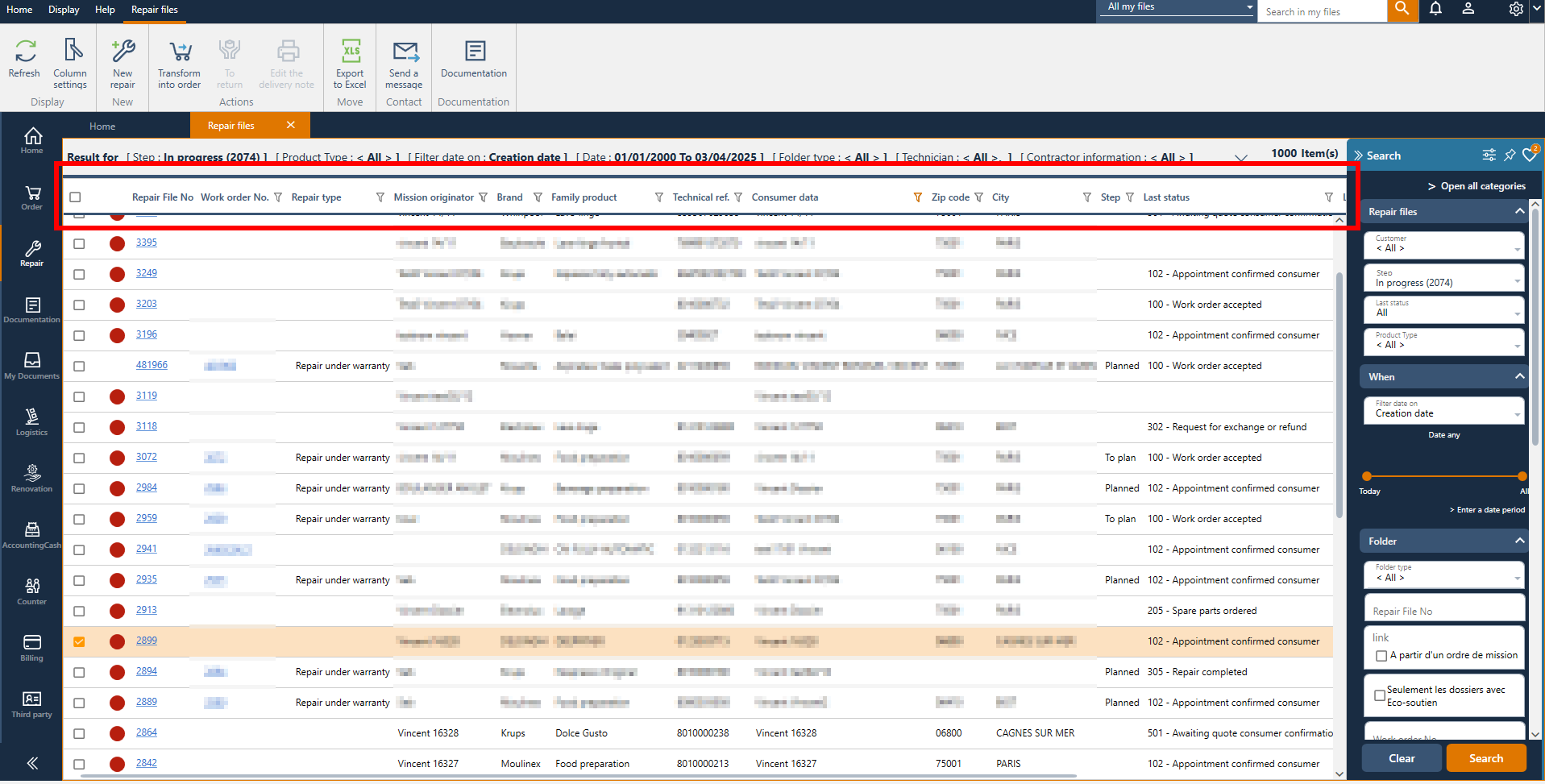The height and width of the screenshot is (784, 1545).
Task: Open the Folder type dropdown
Action: pos(1444,574)
